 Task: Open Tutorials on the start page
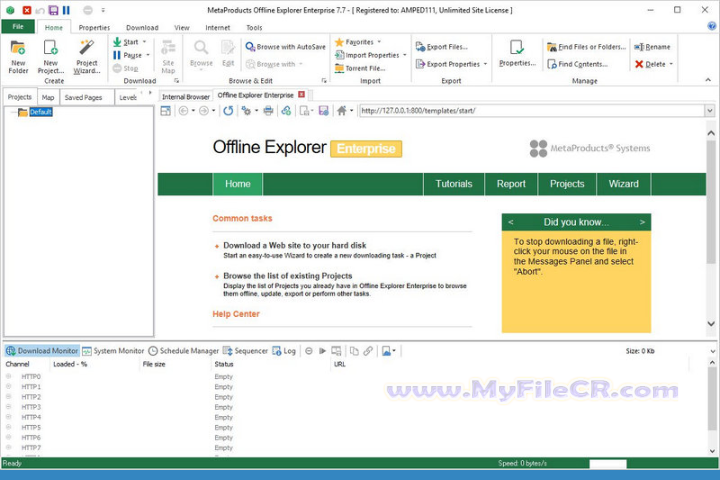454,184
